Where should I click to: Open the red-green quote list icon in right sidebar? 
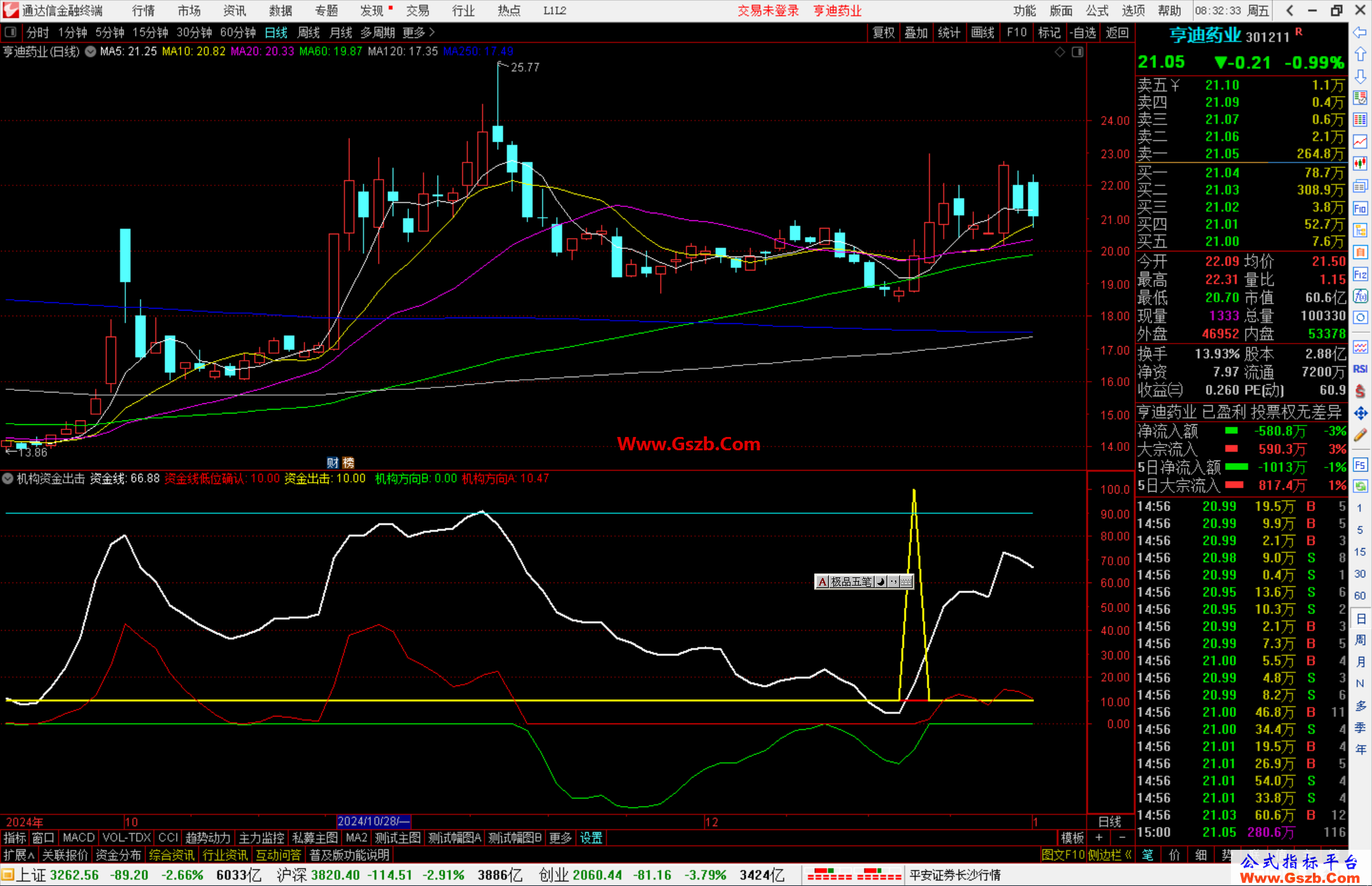1360,98
